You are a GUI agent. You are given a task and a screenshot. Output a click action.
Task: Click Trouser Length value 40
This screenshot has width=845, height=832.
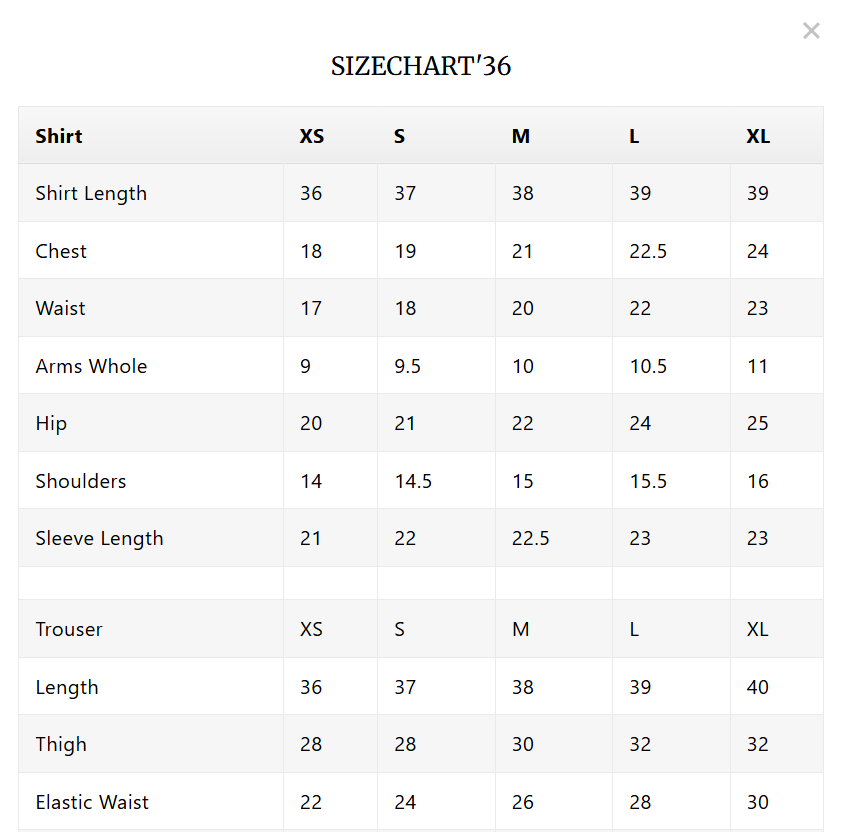point(758,687)
